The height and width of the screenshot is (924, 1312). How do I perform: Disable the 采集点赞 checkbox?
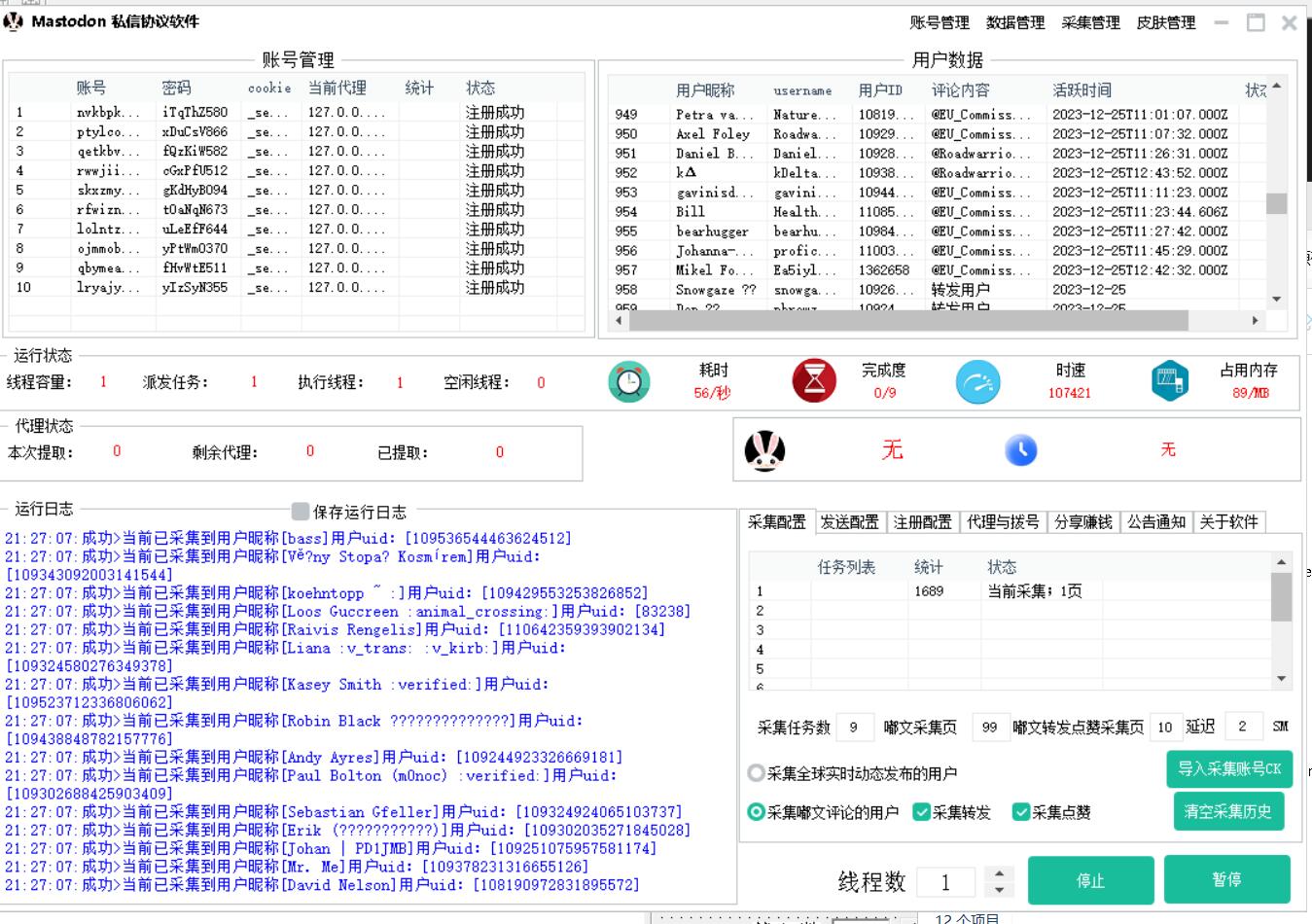point(1020,812)
